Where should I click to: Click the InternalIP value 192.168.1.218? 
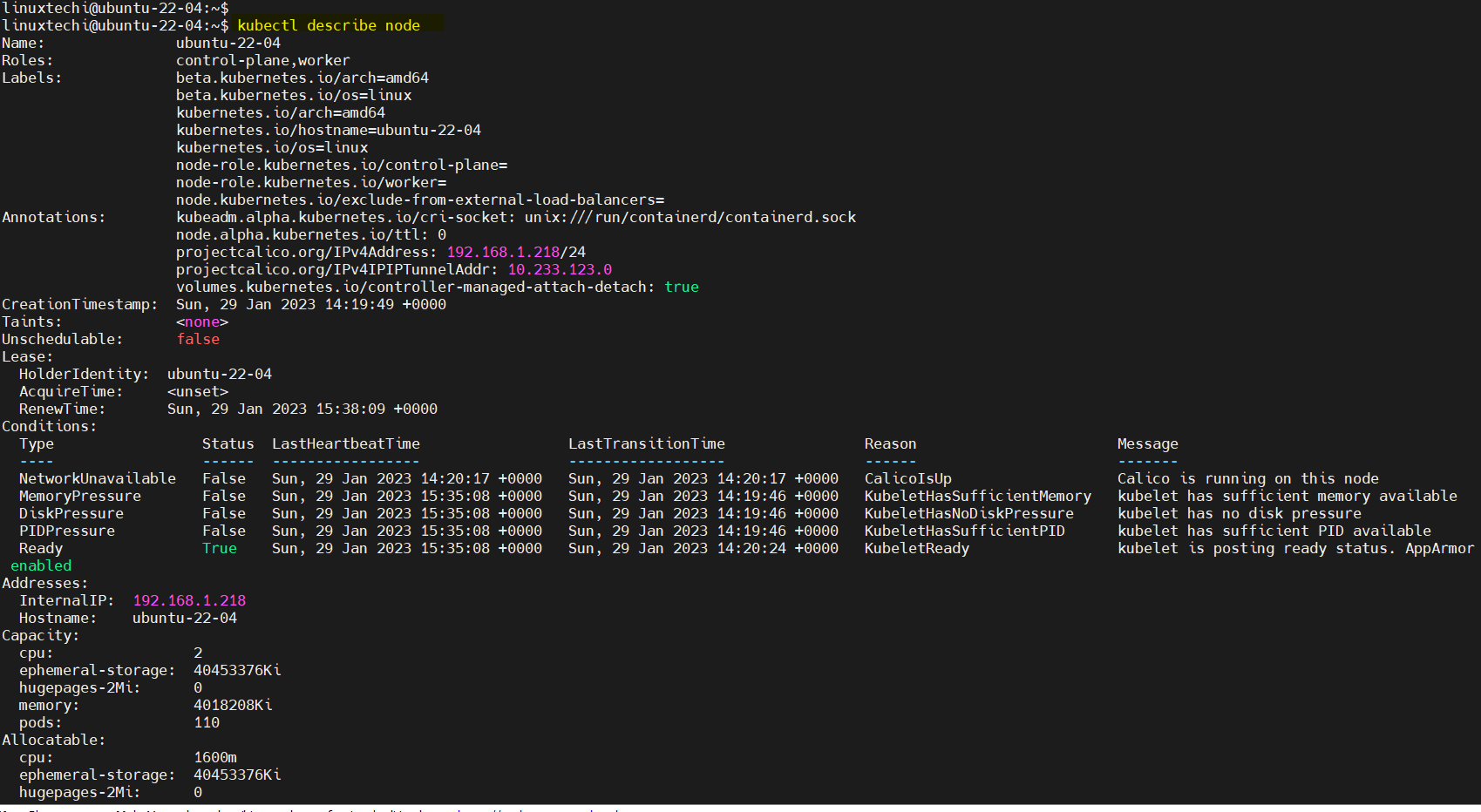coord(189,600)
